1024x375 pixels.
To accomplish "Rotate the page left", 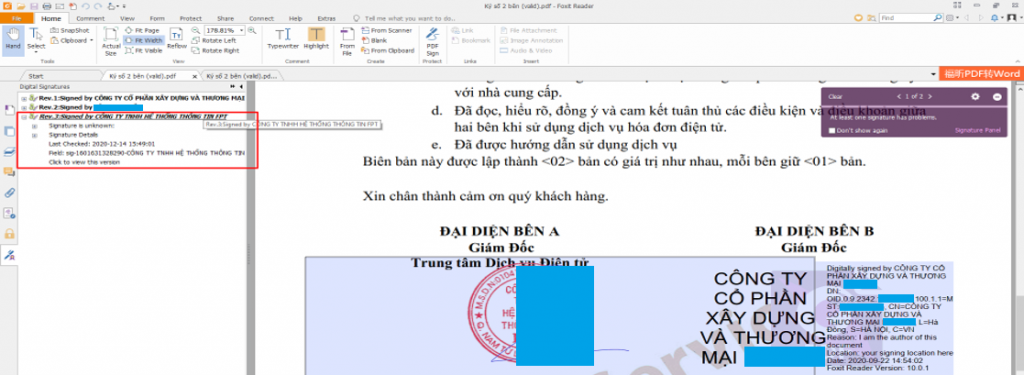I will 214,41.
